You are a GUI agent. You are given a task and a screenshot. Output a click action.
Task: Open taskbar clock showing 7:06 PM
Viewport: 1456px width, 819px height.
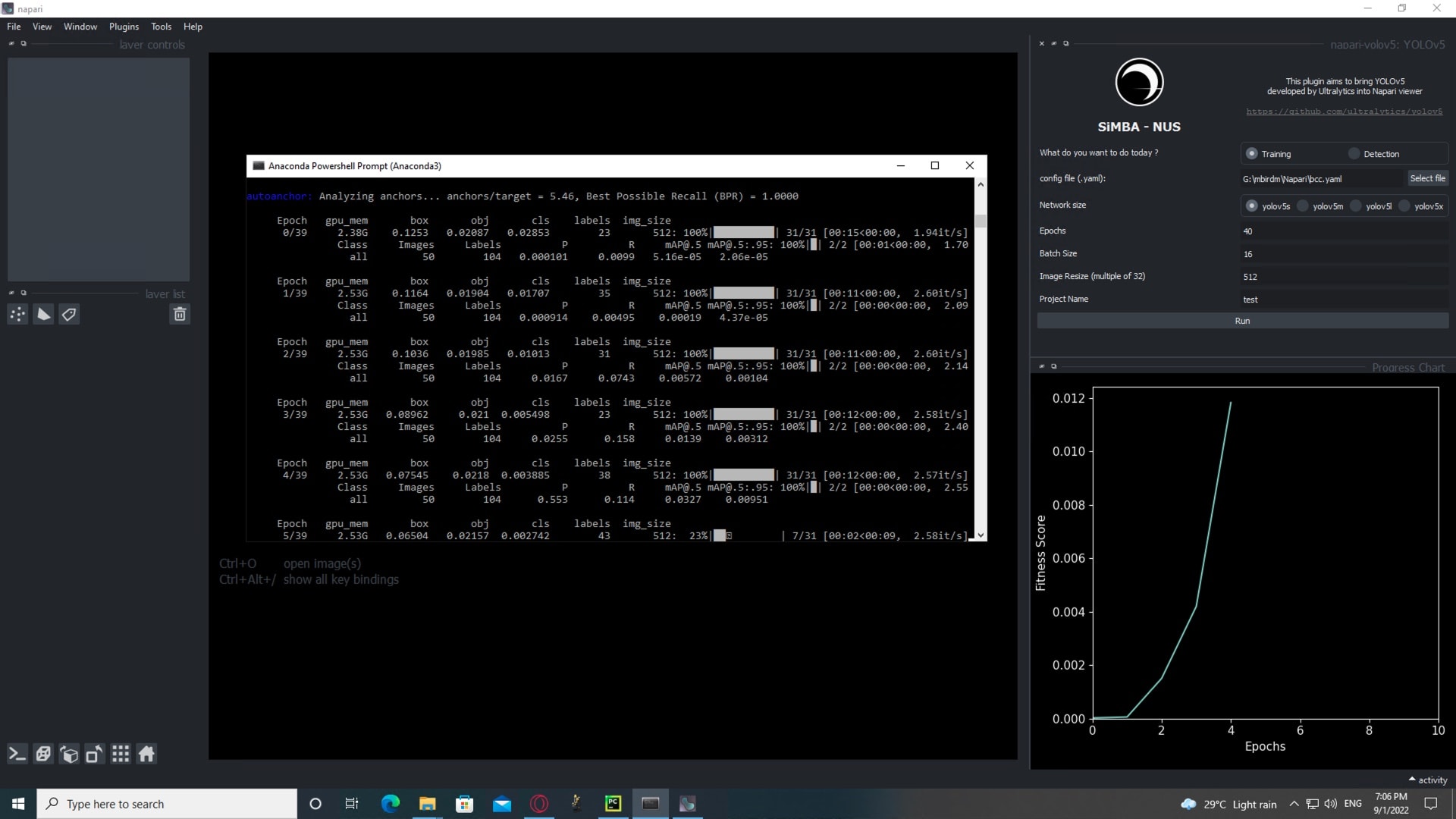tap(1391, 804)
